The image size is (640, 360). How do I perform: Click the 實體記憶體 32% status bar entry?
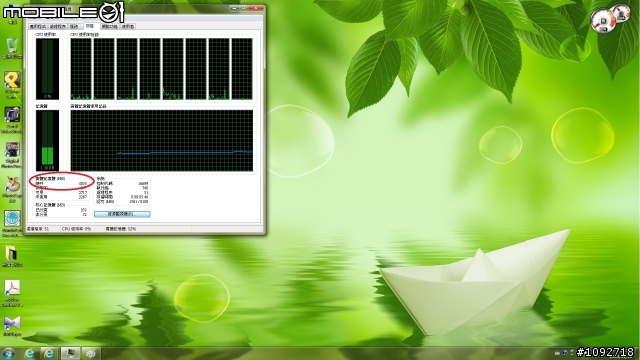point(120,229)
